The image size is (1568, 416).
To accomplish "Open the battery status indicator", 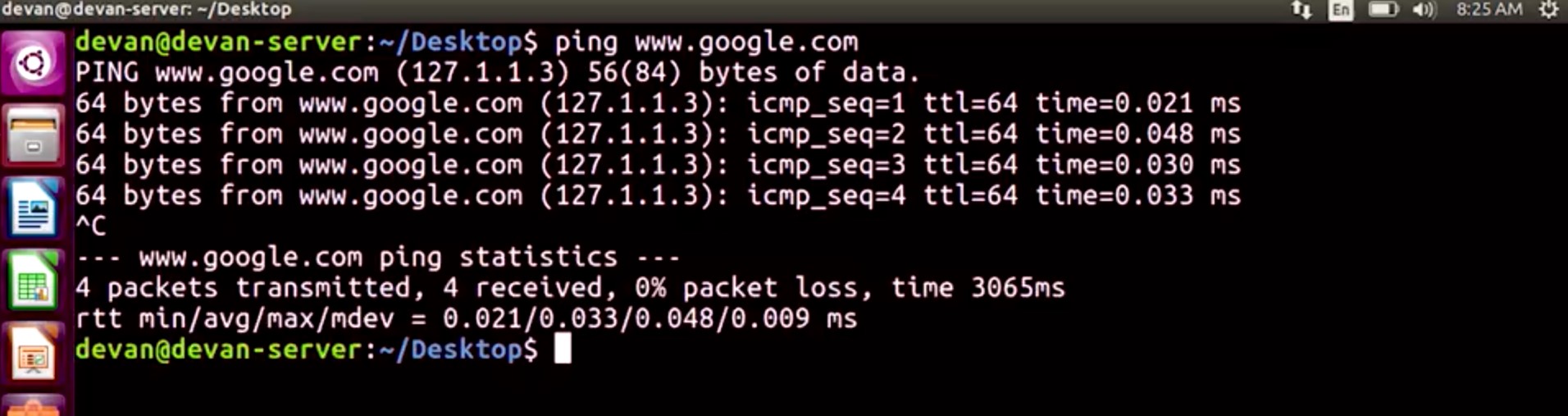I will click(1383, 10).
